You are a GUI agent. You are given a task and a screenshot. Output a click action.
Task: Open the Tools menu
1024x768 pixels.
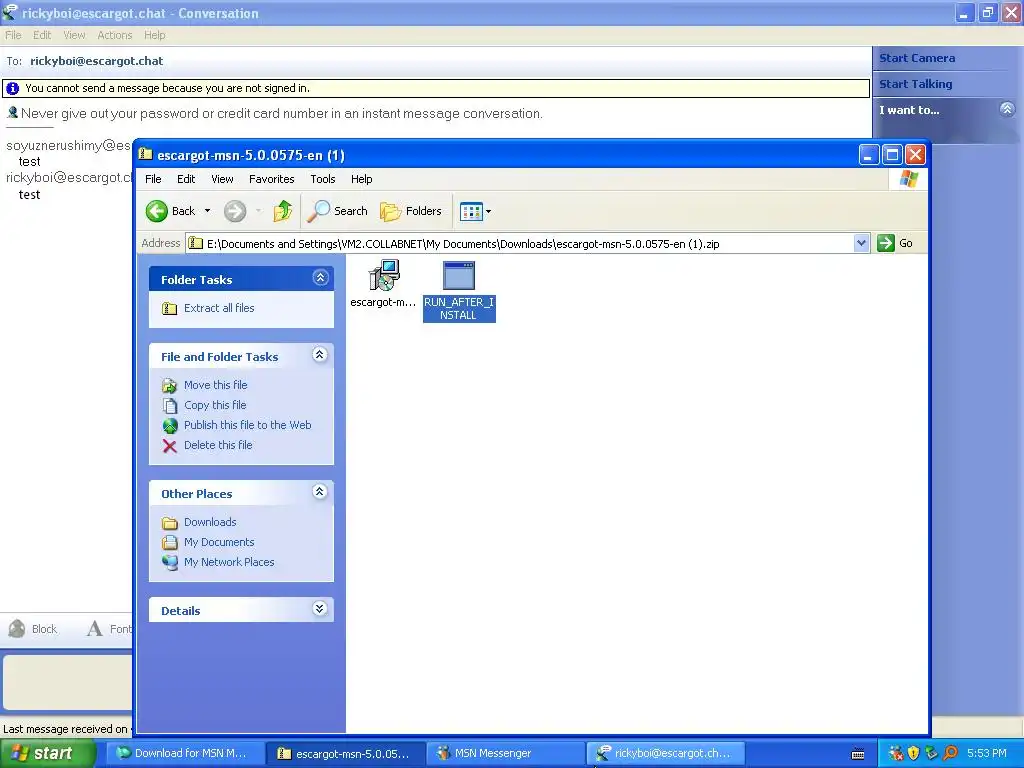coord(323,179)
